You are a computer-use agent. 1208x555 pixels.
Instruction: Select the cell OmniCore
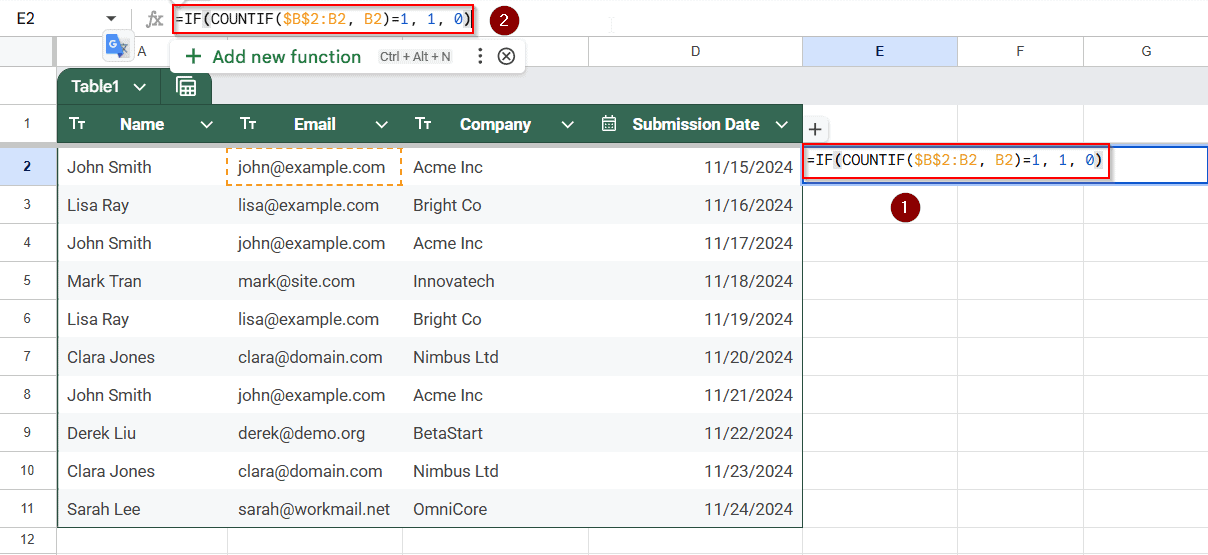coord(495,509)
